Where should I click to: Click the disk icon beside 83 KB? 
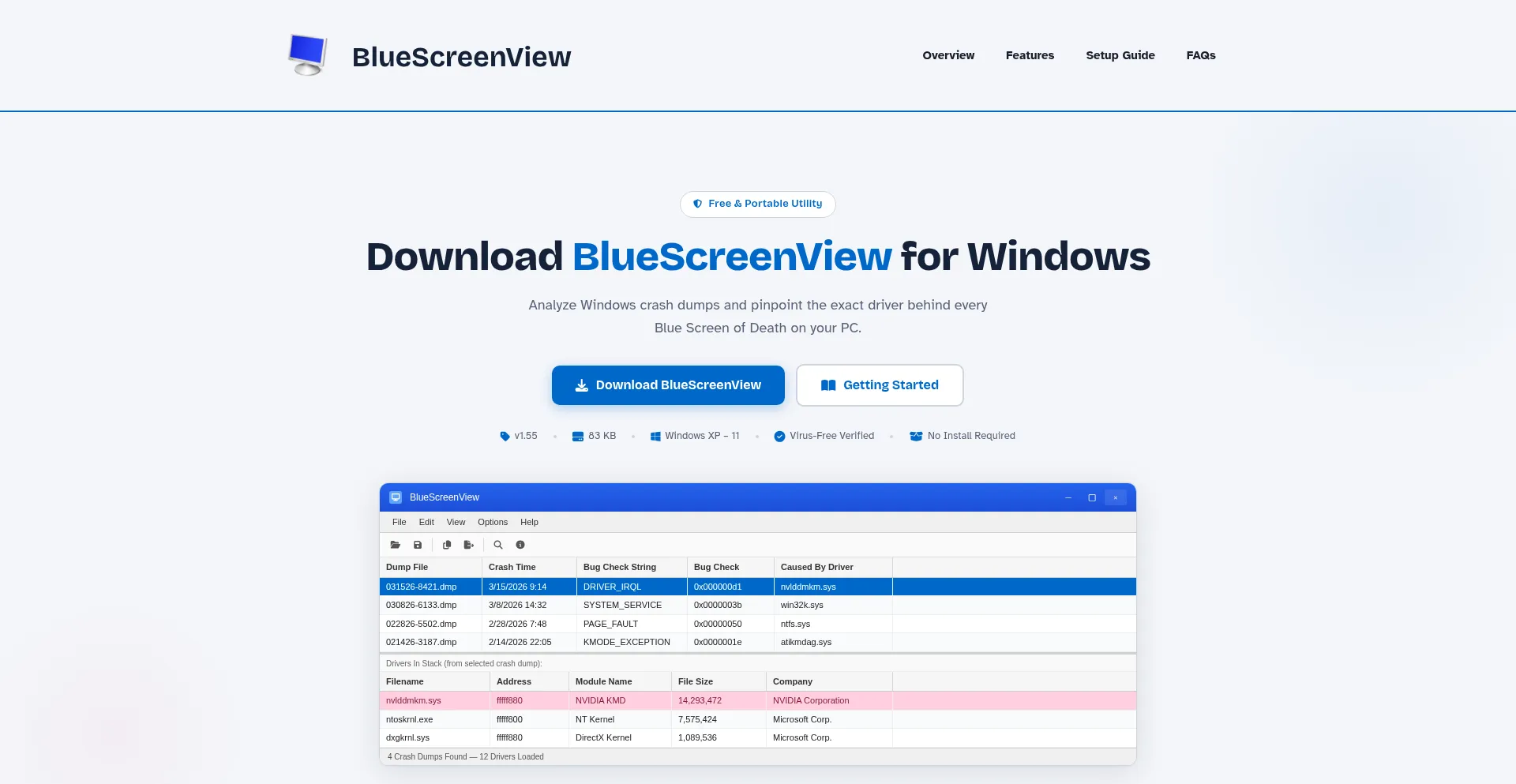(578, 436)
